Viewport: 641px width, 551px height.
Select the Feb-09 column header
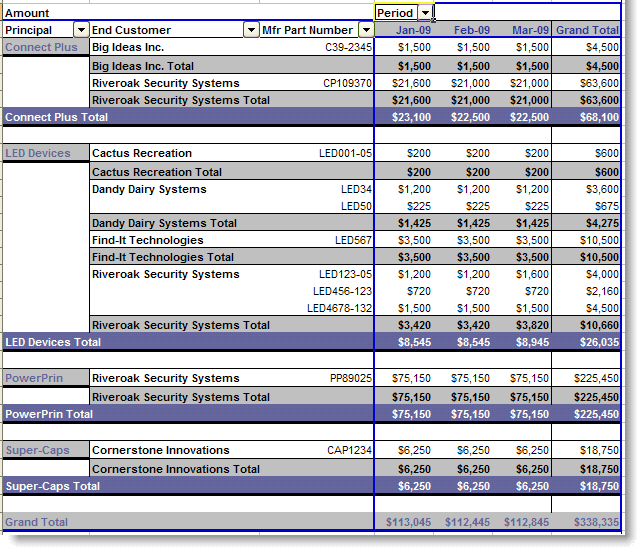[472, 30]
